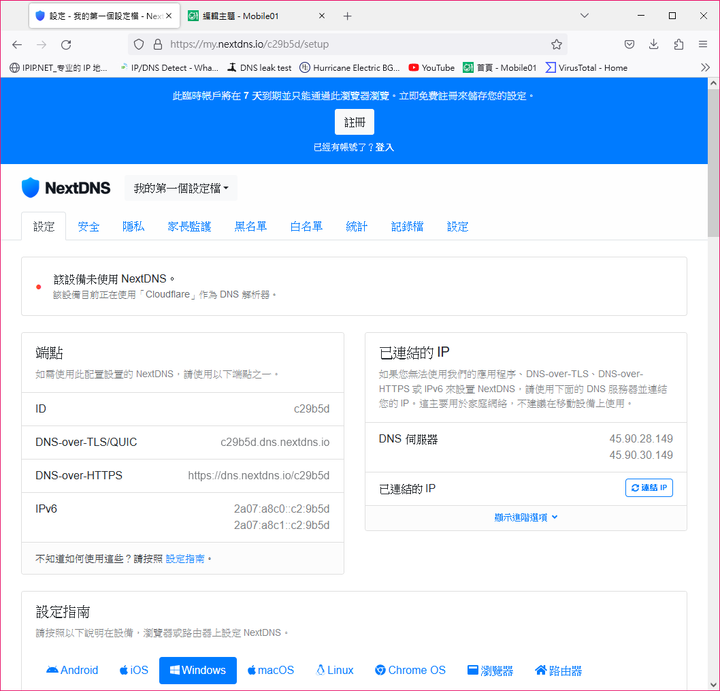Viewport: 720px width, 691px height.
Task: Open a new tab with plus button
Action: (x=347, y=16)
